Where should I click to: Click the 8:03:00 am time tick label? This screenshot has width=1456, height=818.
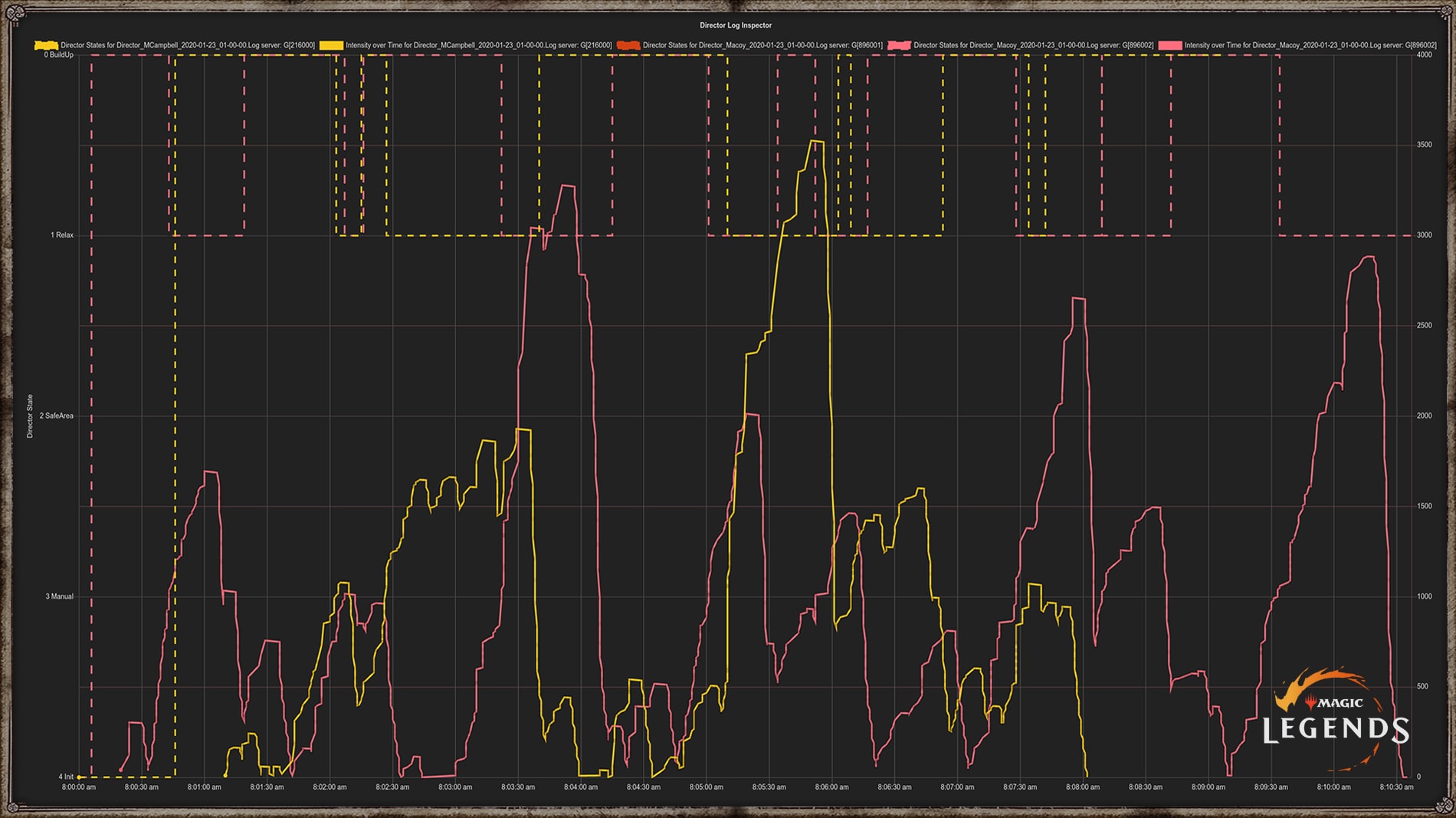(455, 787)
